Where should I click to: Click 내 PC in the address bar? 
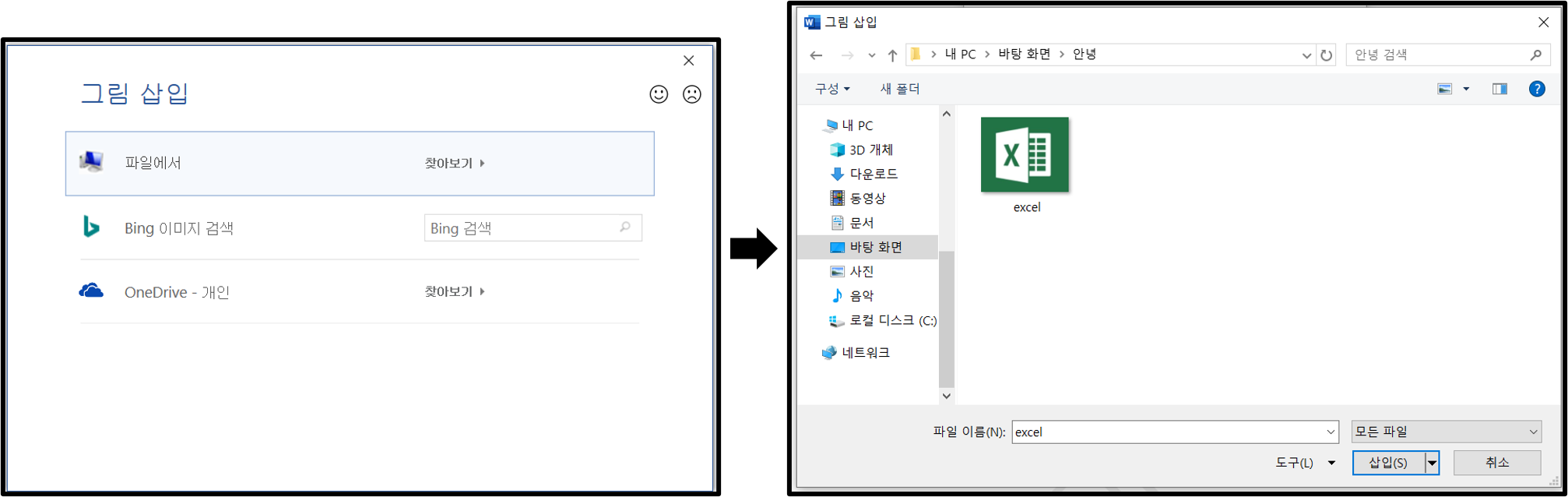point(960,55)
